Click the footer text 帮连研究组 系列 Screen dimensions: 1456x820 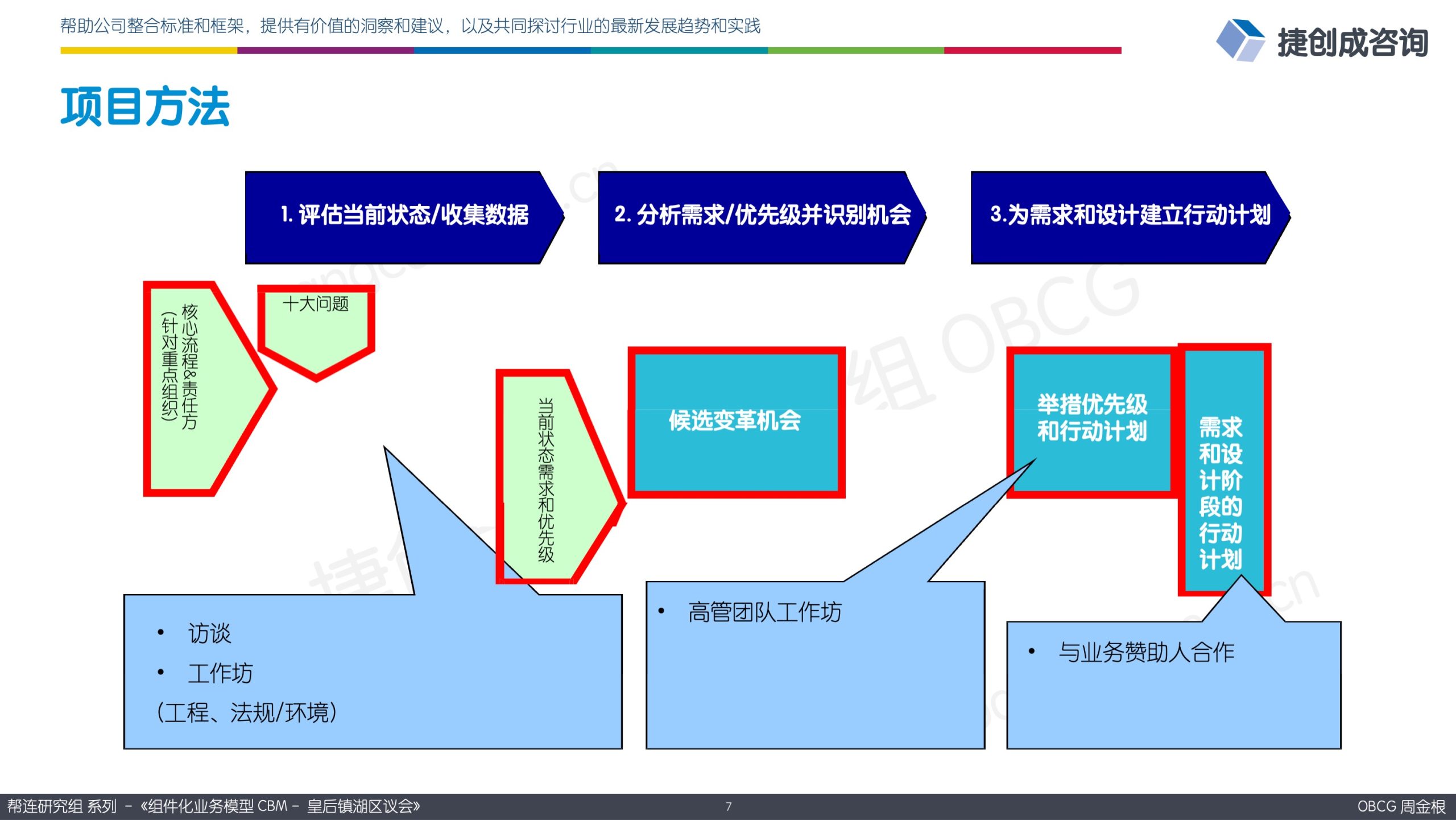click(61, 806)
